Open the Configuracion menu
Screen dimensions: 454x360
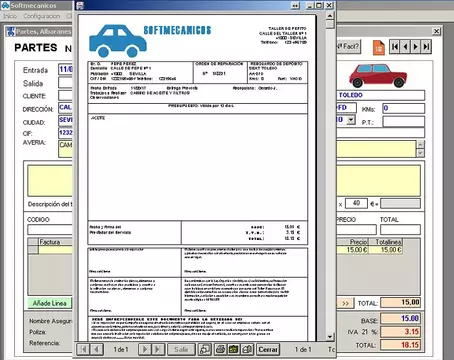(x=42, y=16)
